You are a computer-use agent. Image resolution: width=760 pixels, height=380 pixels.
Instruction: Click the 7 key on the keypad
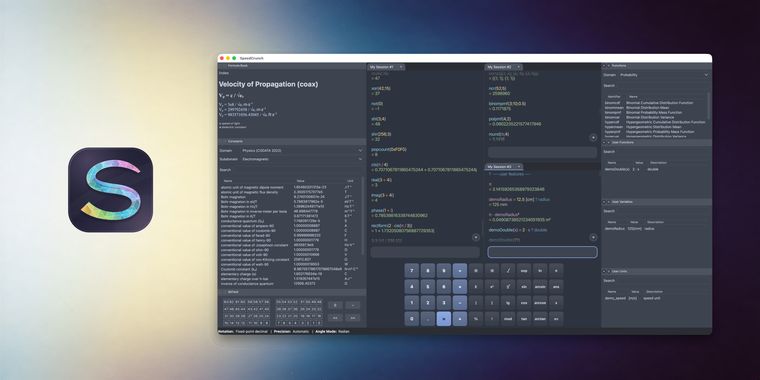[x=412, y=270]
